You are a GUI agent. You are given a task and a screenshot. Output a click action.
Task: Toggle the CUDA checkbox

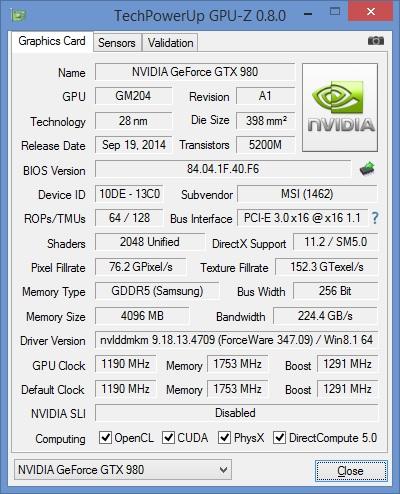(x=168, y=437)
